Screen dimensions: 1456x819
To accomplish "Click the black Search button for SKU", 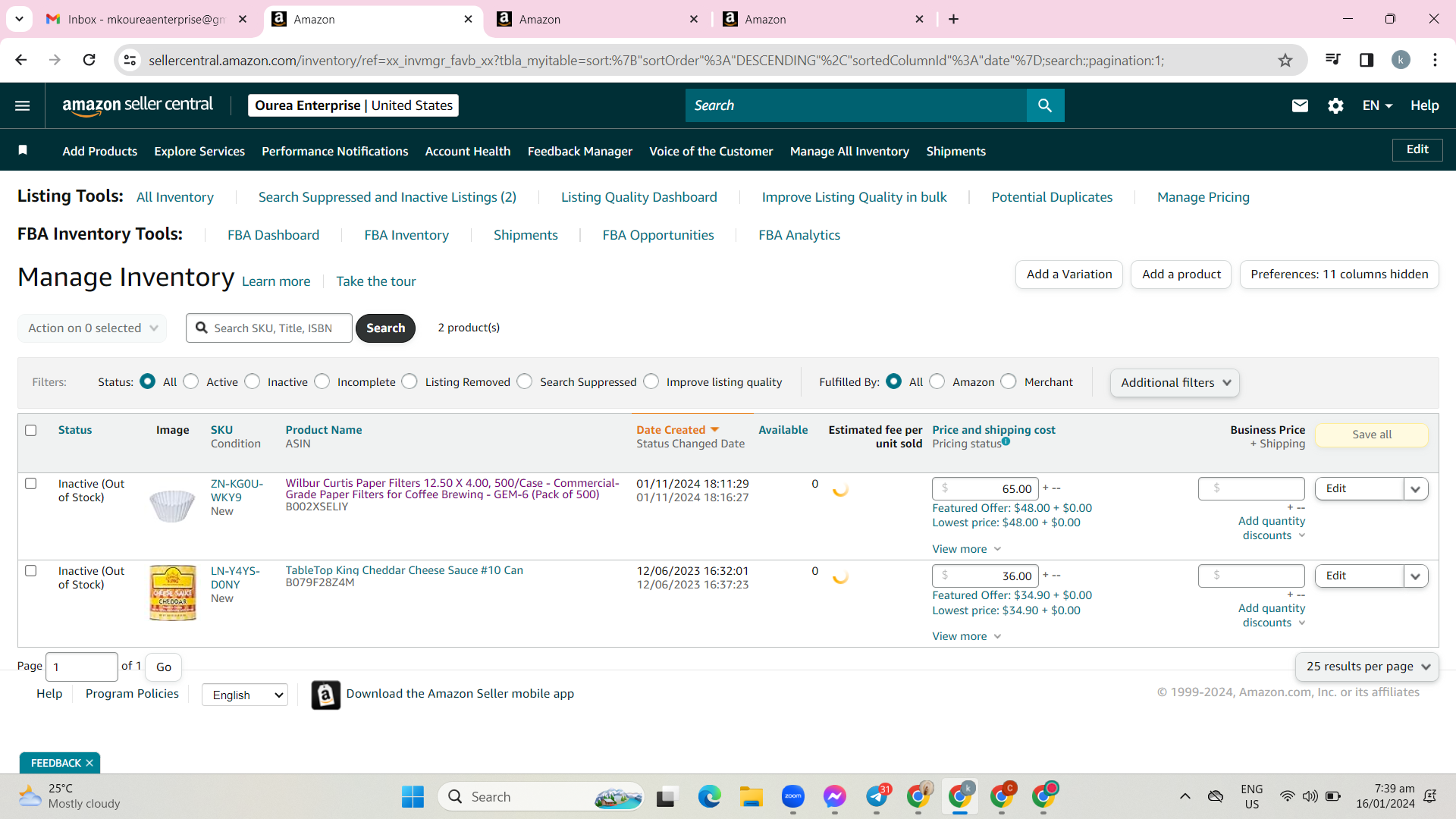I will tap(385, 328).
